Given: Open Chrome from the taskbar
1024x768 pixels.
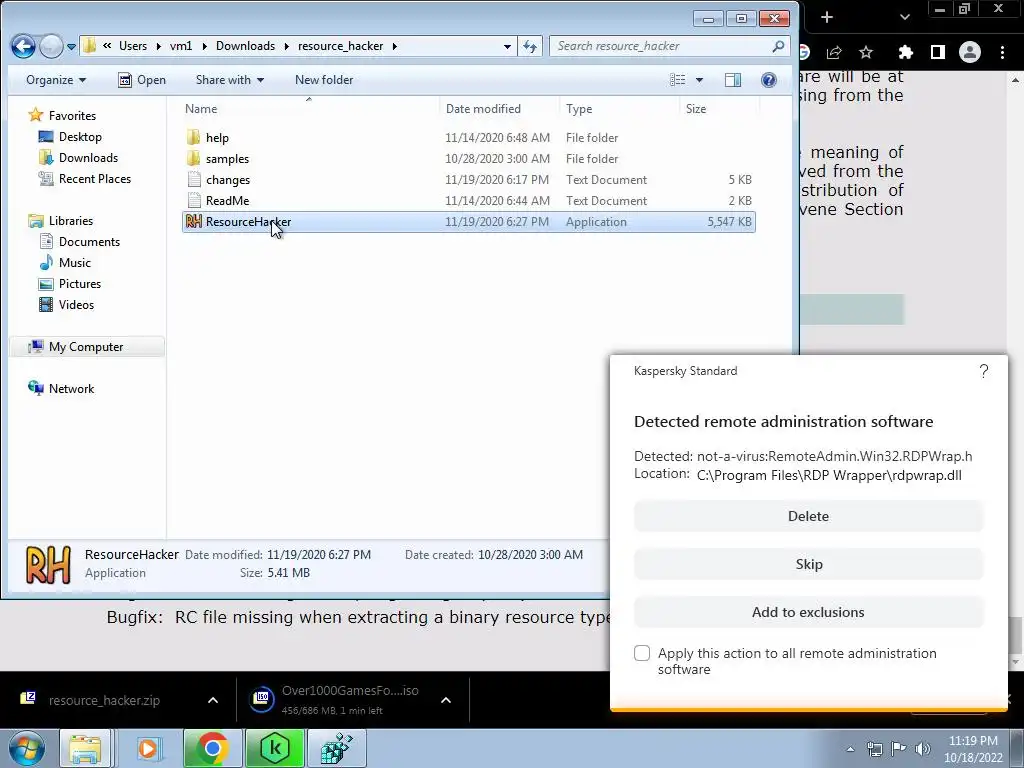Looking at the screenshot, I should tap(212, 748).
